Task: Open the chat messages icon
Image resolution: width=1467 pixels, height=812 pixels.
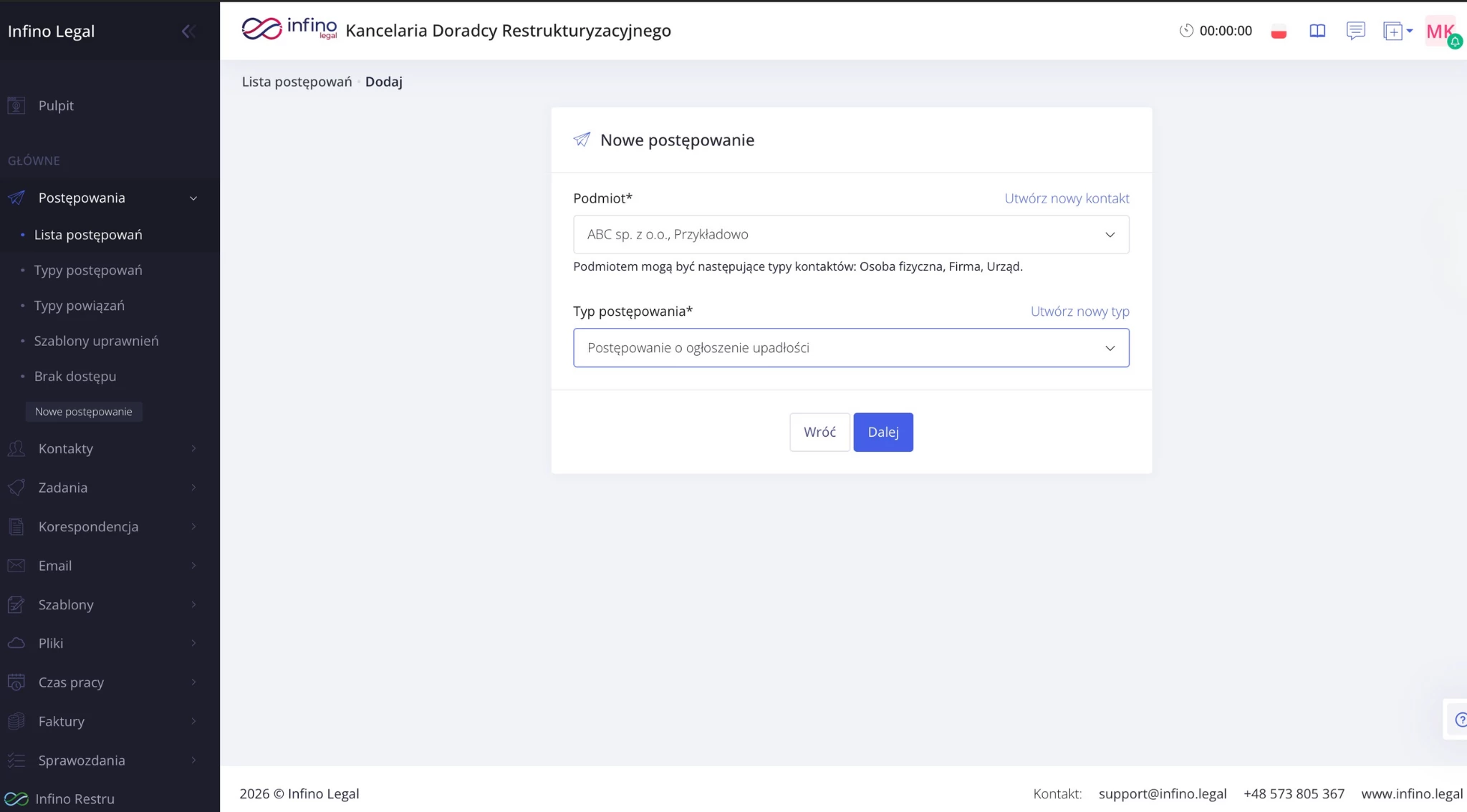Action: point(1355,31)
